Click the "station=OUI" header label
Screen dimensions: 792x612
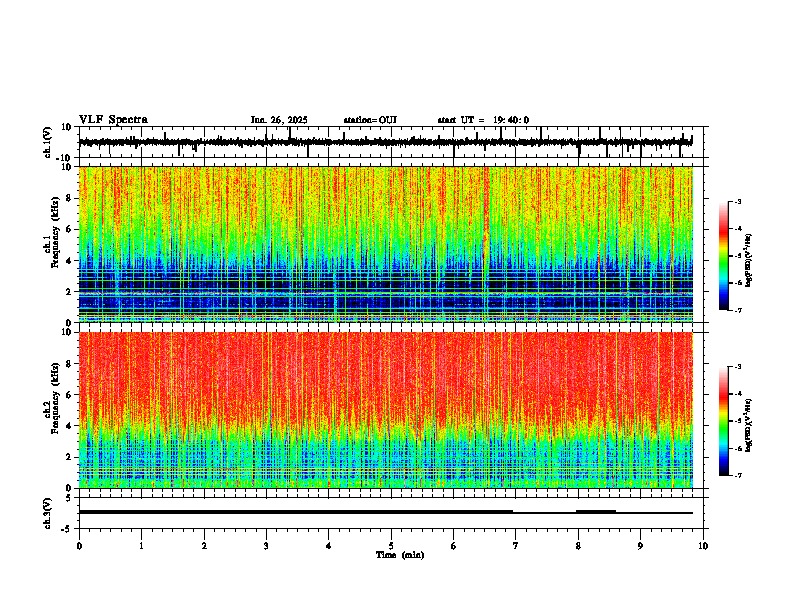370,120
